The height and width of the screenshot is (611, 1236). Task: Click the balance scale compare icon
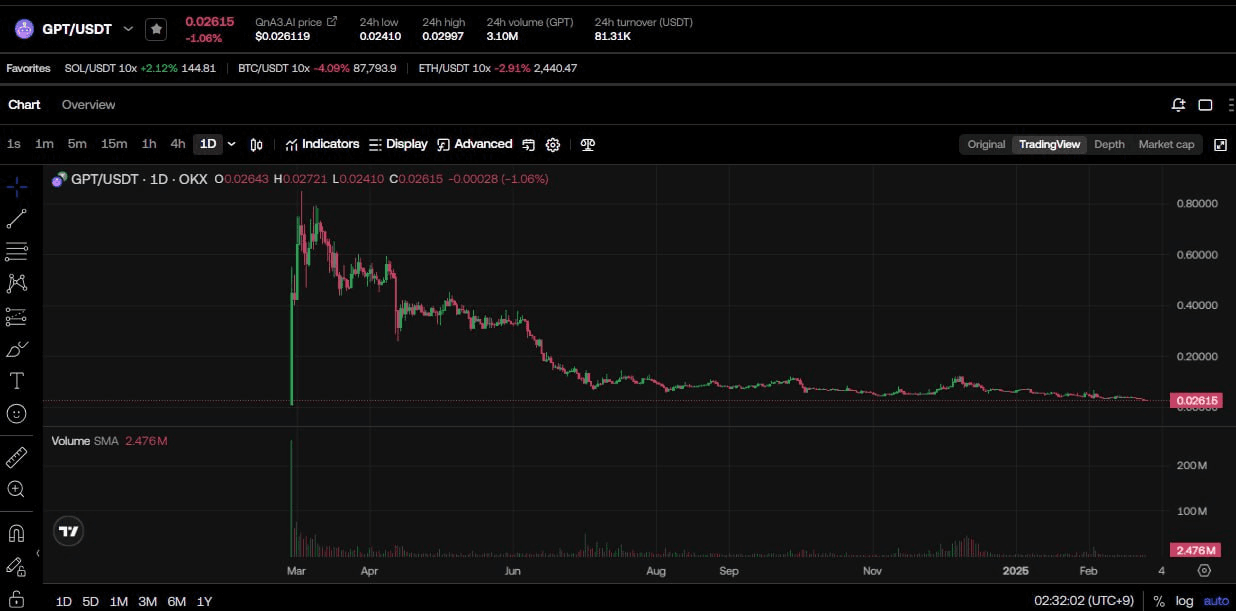coord(588,144)
